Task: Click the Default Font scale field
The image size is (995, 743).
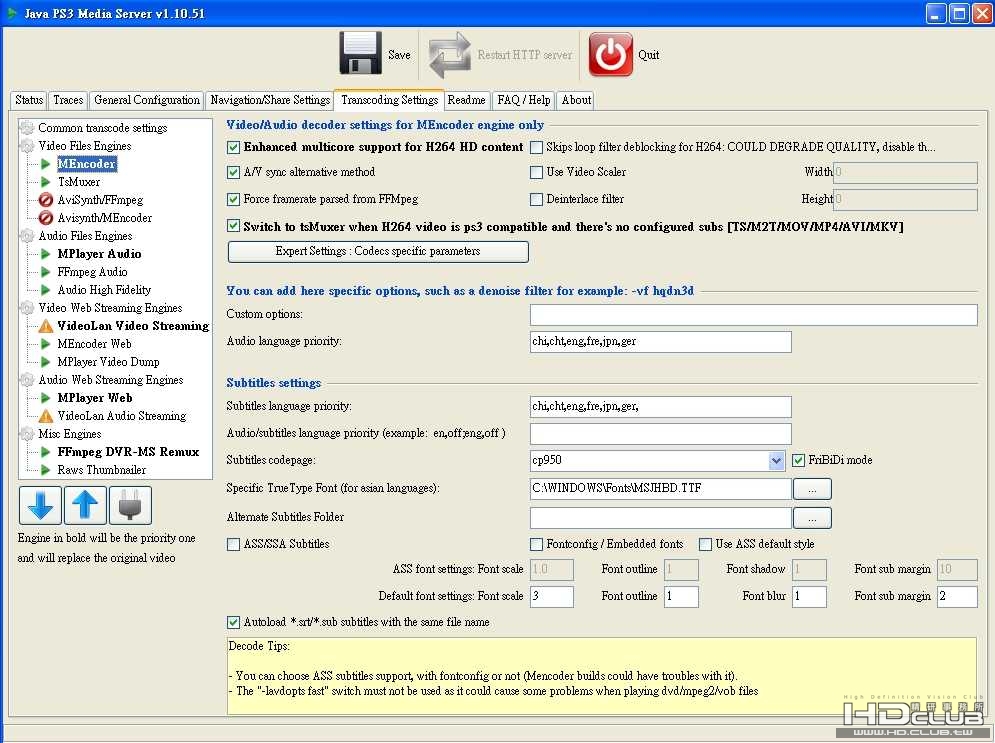Action: click(x=551, y=596)
